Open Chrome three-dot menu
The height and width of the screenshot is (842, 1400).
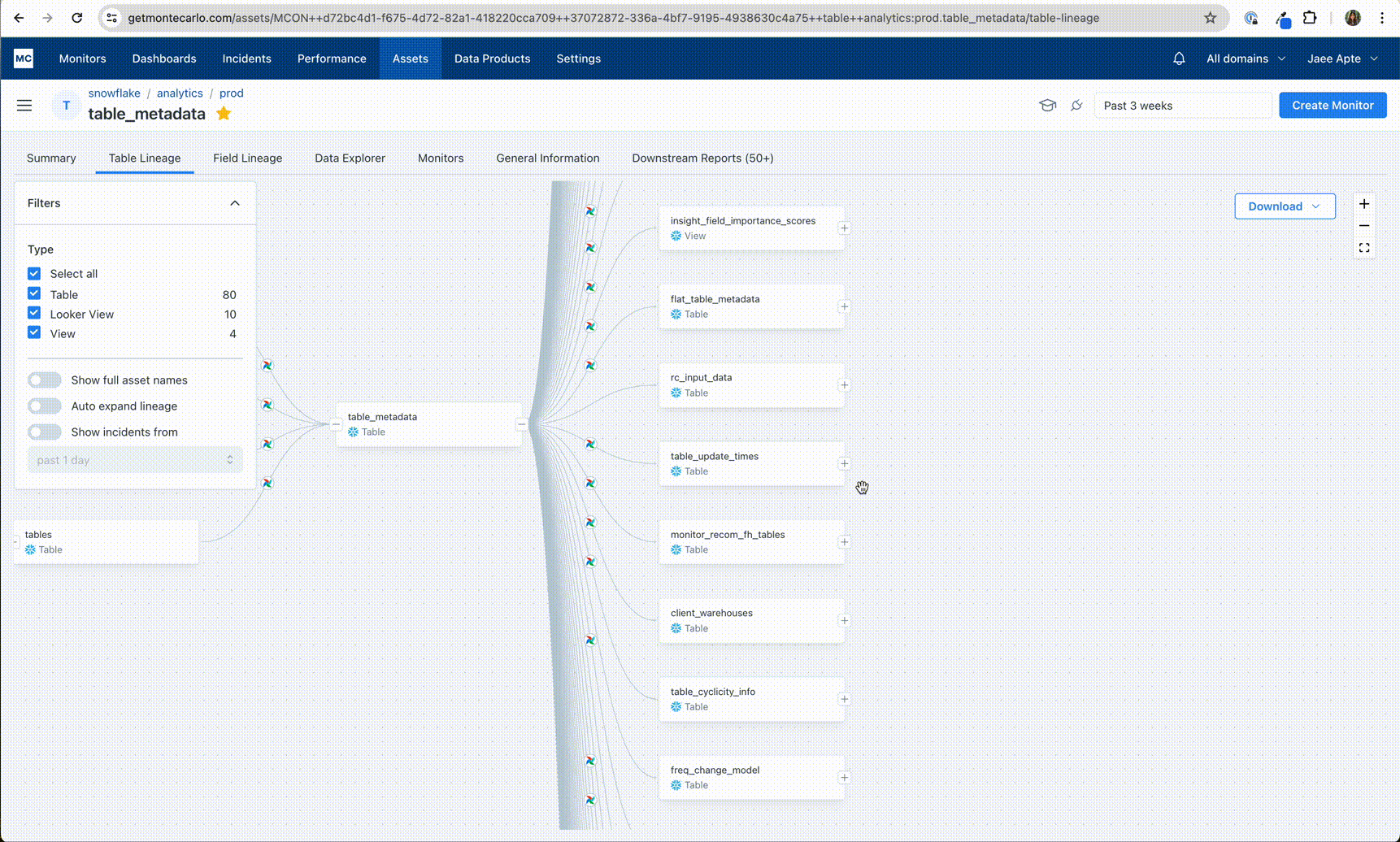click(x=1382, y=18)
